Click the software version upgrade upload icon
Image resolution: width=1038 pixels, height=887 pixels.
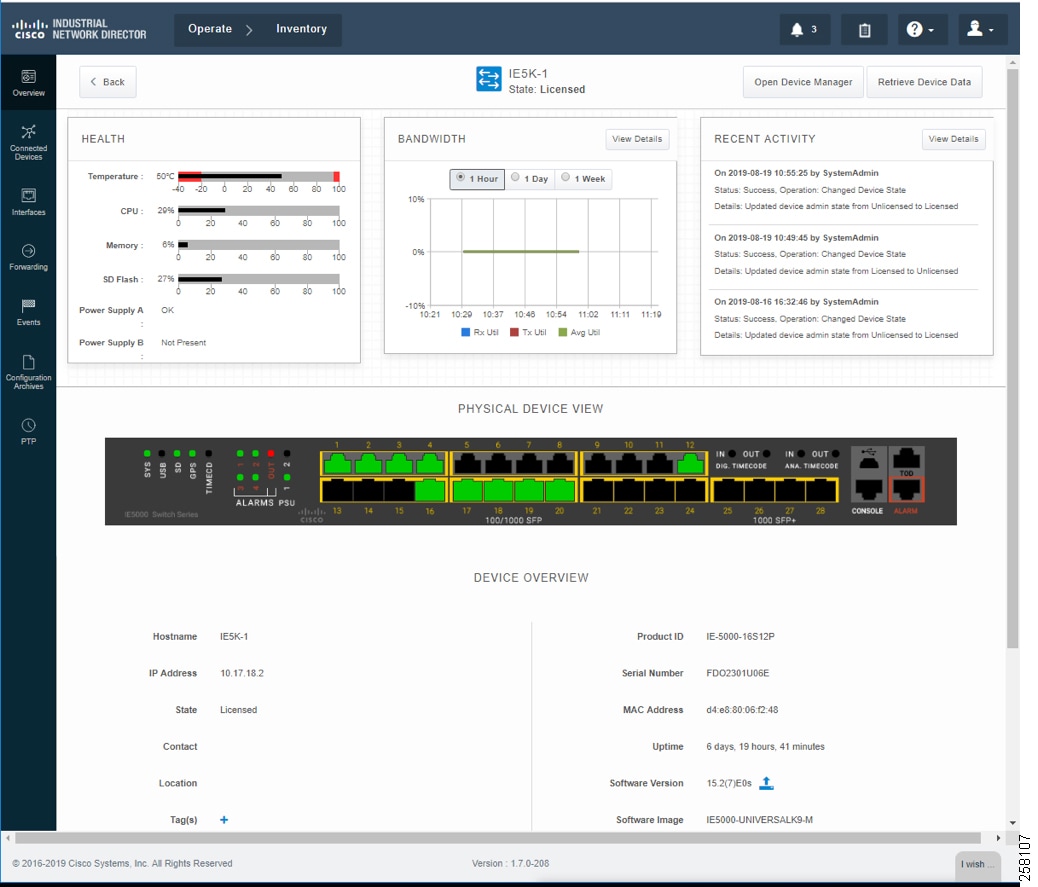pos(766,783)
